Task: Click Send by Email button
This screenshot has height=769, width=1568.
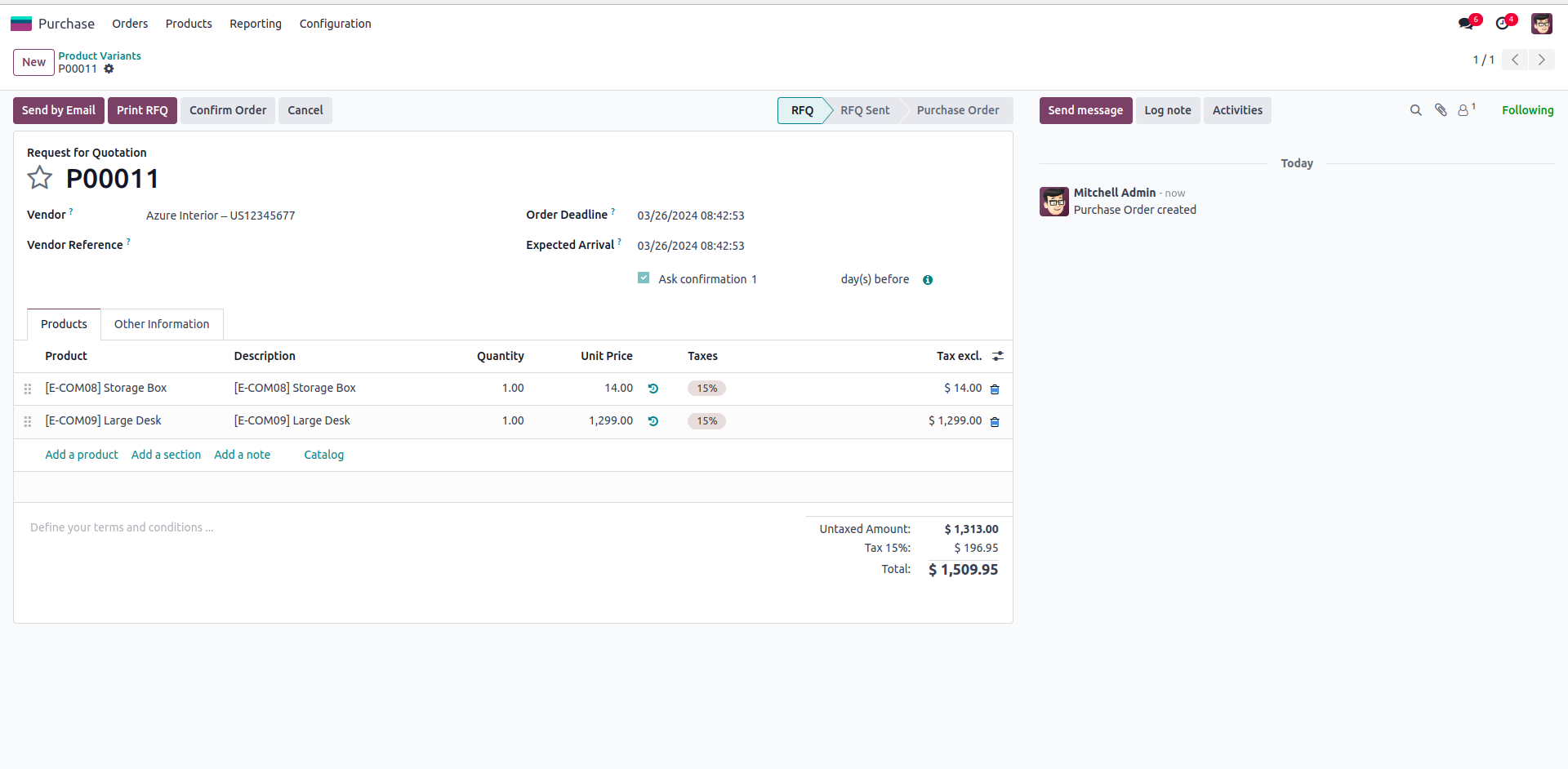Action: coord(59,110)
